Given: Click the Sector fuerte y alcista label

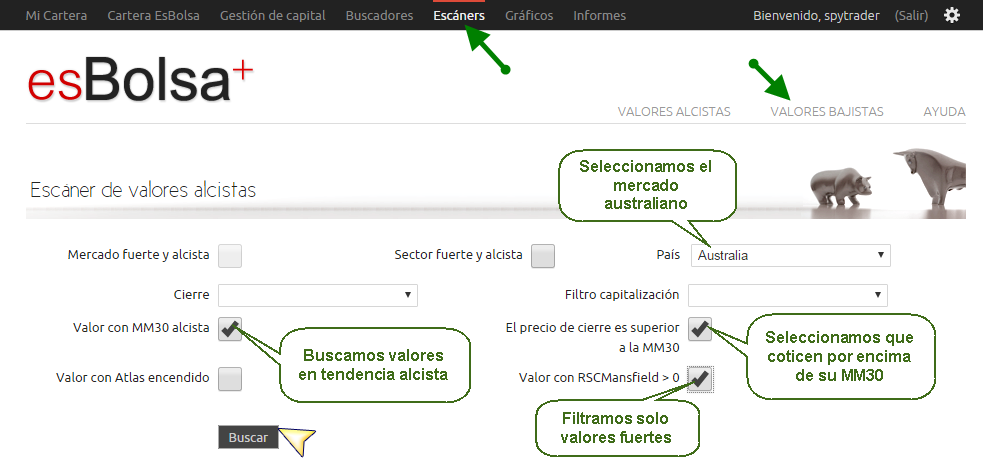Looking at the screenshot, I should (x=458, y=255).
